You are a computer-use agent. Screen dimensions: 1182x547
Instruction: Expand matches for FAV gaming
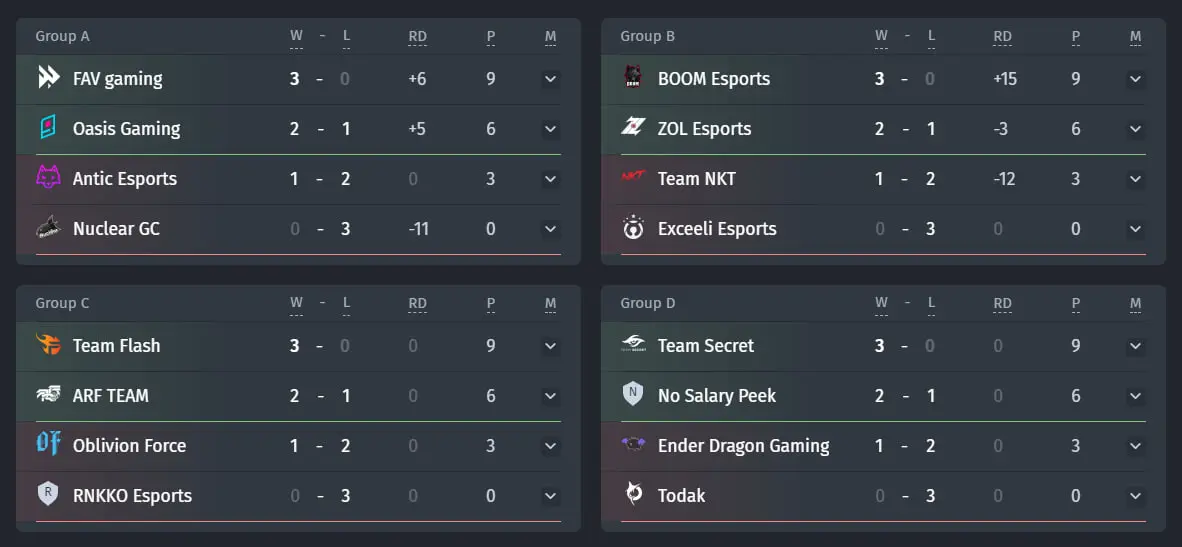click(550, 78)
